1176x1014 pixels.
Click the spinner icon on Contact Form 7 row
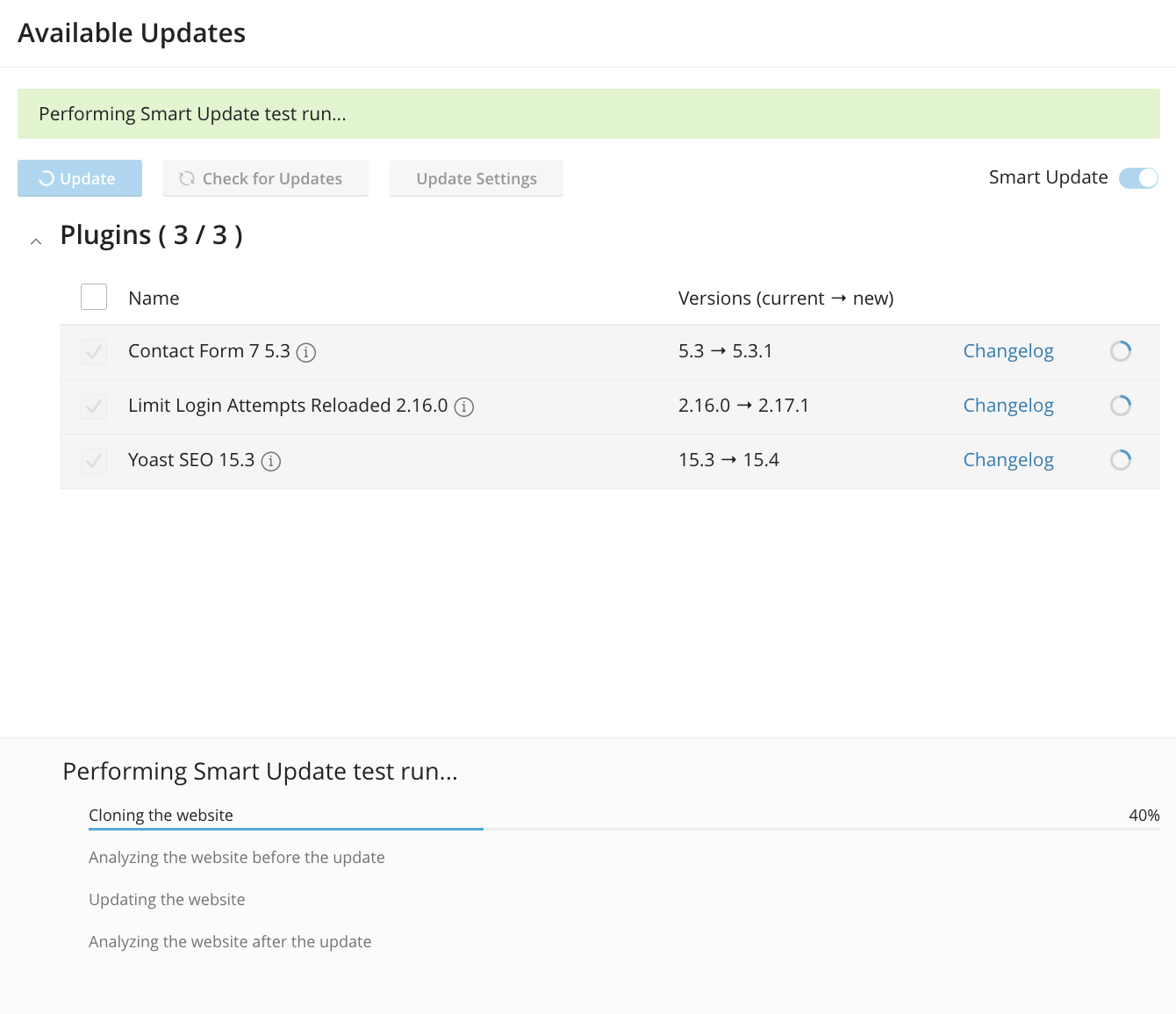tap(1121, 350)
